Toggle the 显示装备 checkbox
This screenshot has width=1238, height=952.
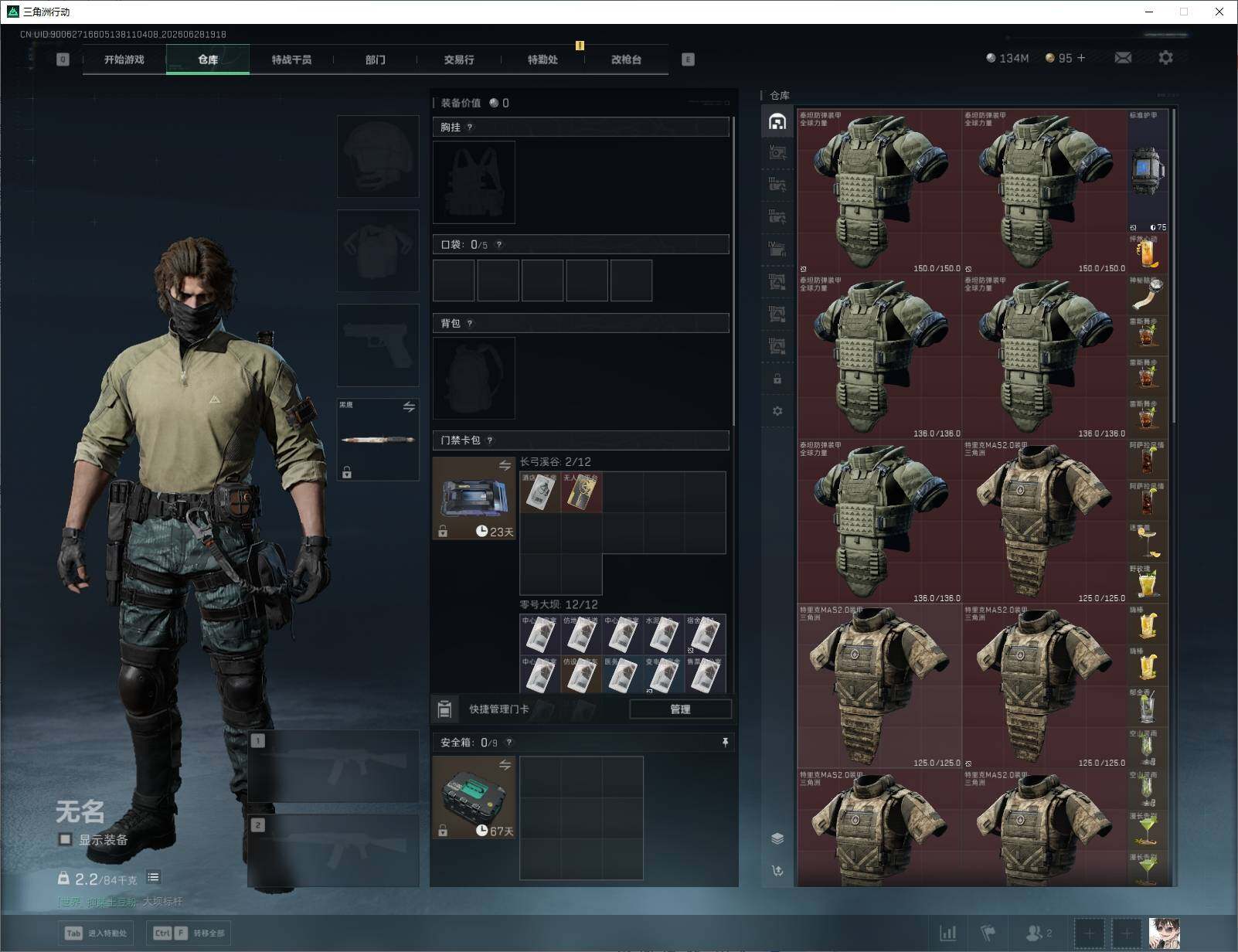click(66, 839)
